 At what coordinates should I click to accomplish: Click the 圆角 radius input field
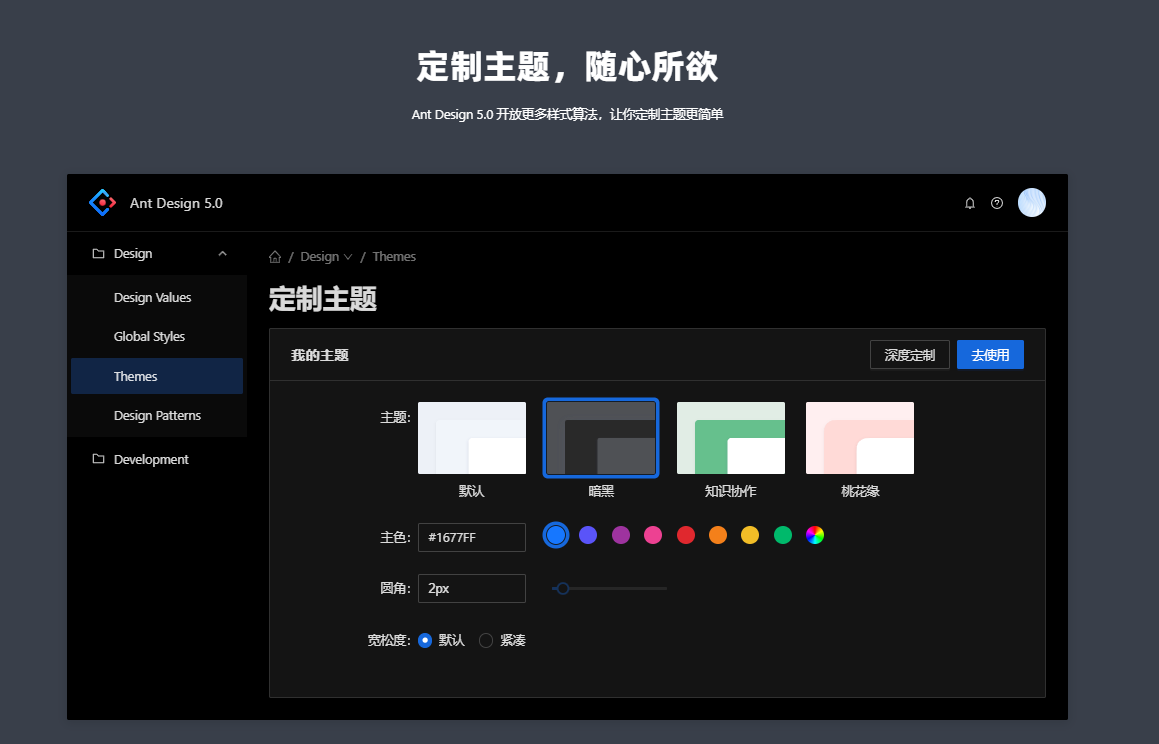pyautogui.click(x=472, y=588)
